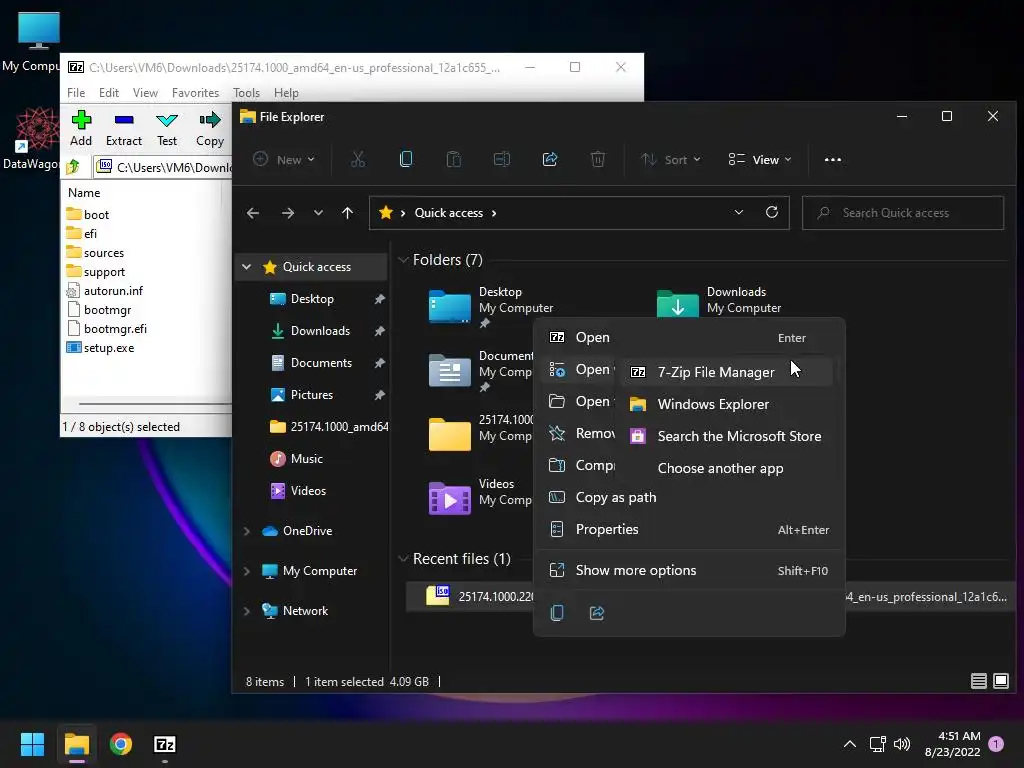Viewport: 1024px width, 768px height.
Task: Open the New dropdown in File Explorer
Action: tap(284, 159)
